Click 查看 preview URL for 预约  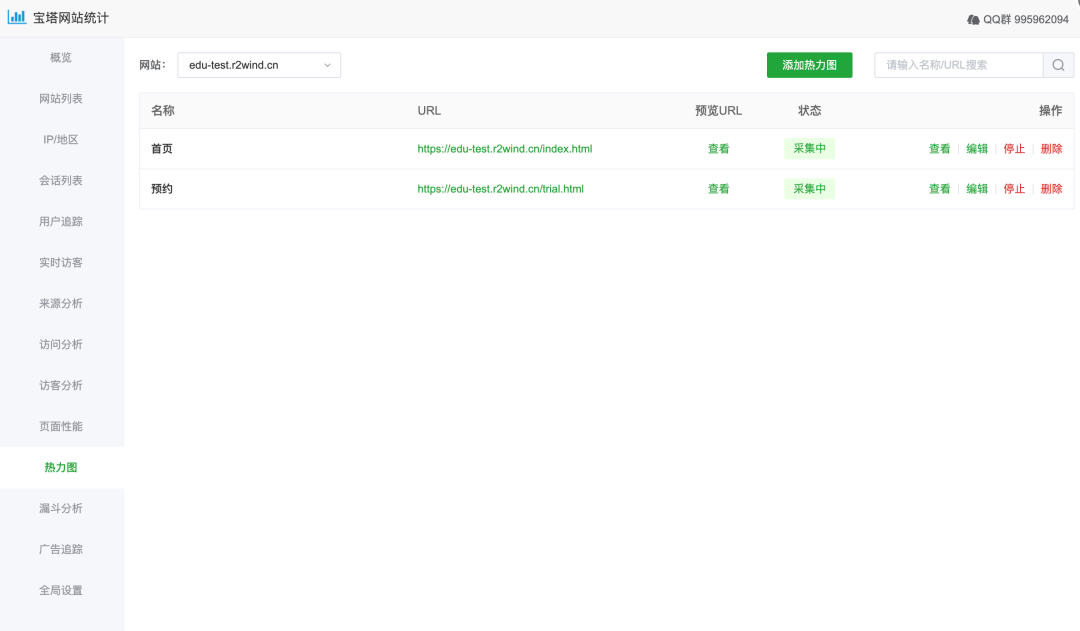pyautogui.click(x=718, y=189)
